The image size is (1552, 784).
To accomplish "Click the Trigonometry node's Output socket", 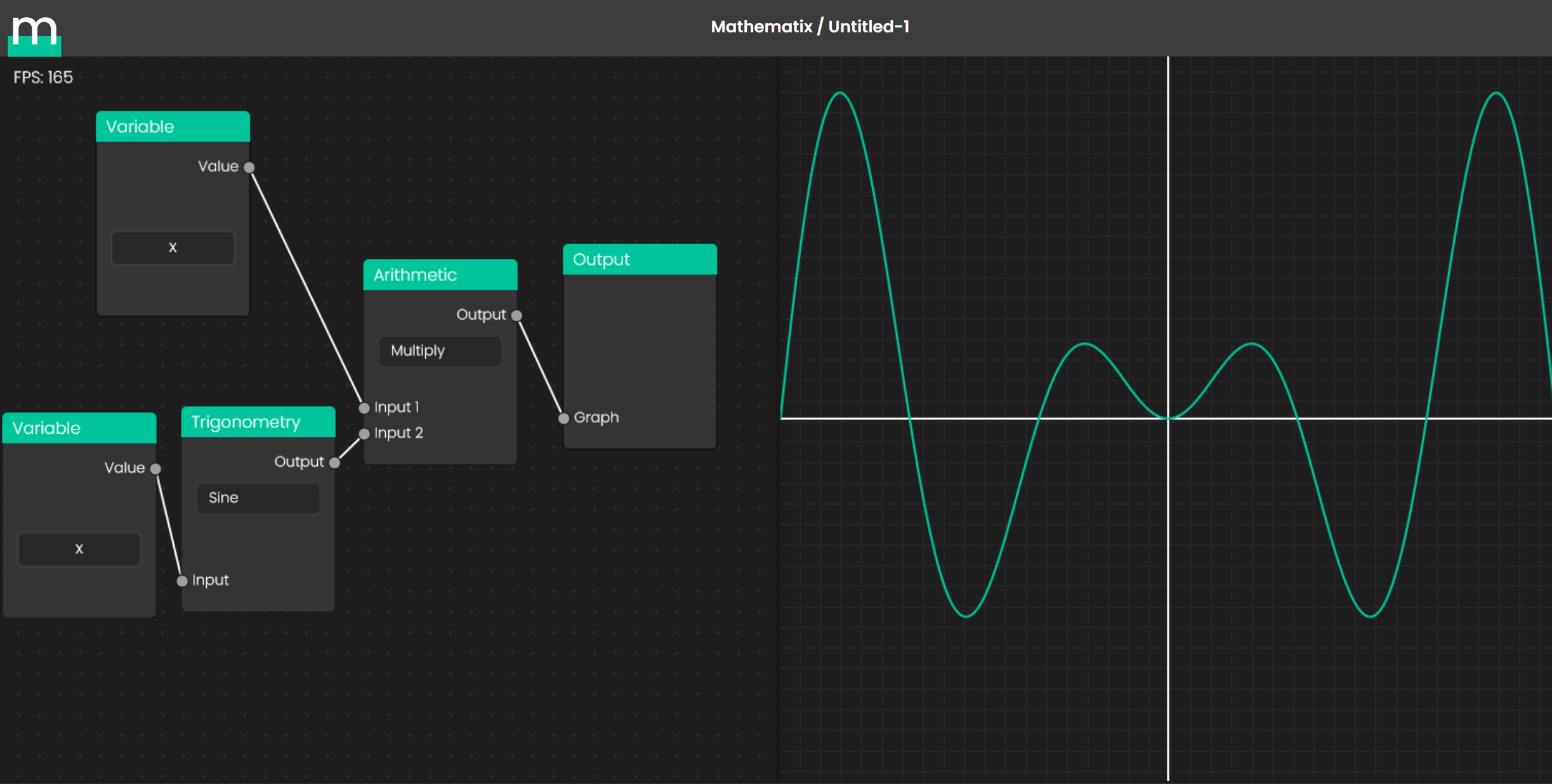I will (334, 462).
